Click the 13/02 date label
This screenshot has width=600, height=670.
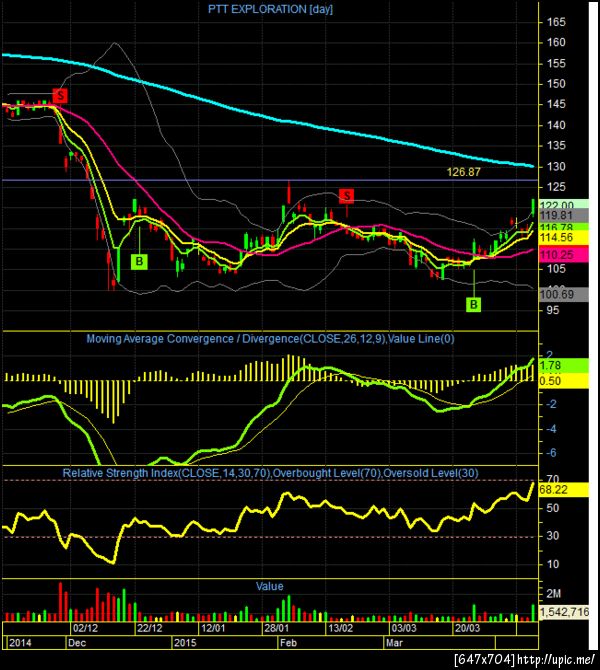(341, 628)
